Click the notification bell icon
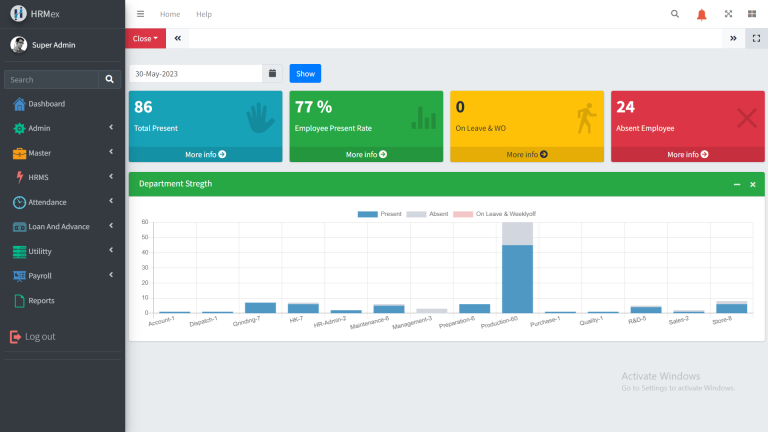768x432 pixels. (x=701, y=15)
